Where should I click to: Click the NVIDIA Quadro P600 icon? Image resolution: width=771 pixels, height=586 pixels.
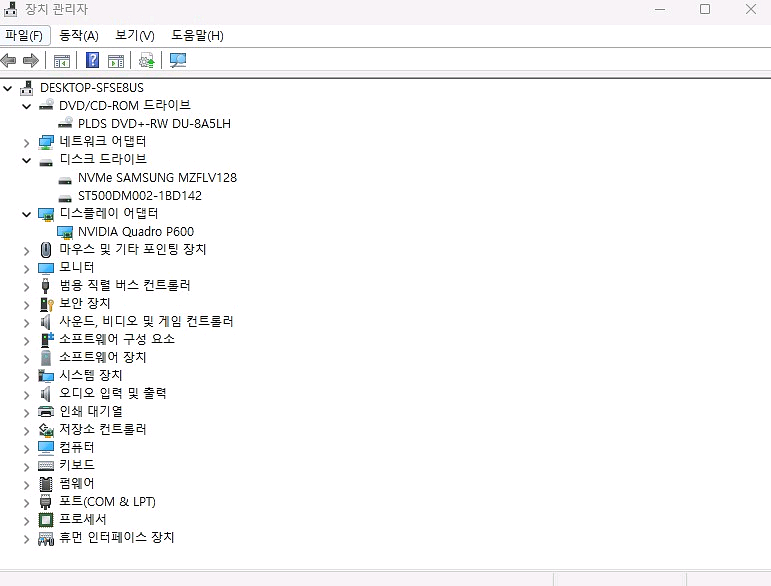pyautogui.click(x=65, y=232)
